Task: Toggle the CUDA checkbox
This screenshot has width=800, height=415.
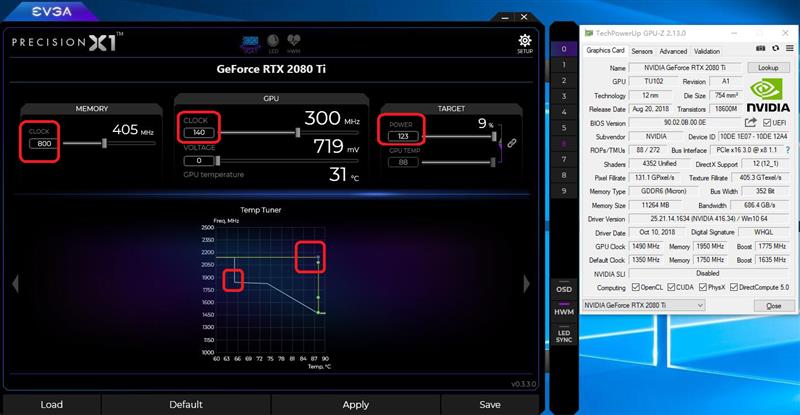Action: tap(671, 287)
